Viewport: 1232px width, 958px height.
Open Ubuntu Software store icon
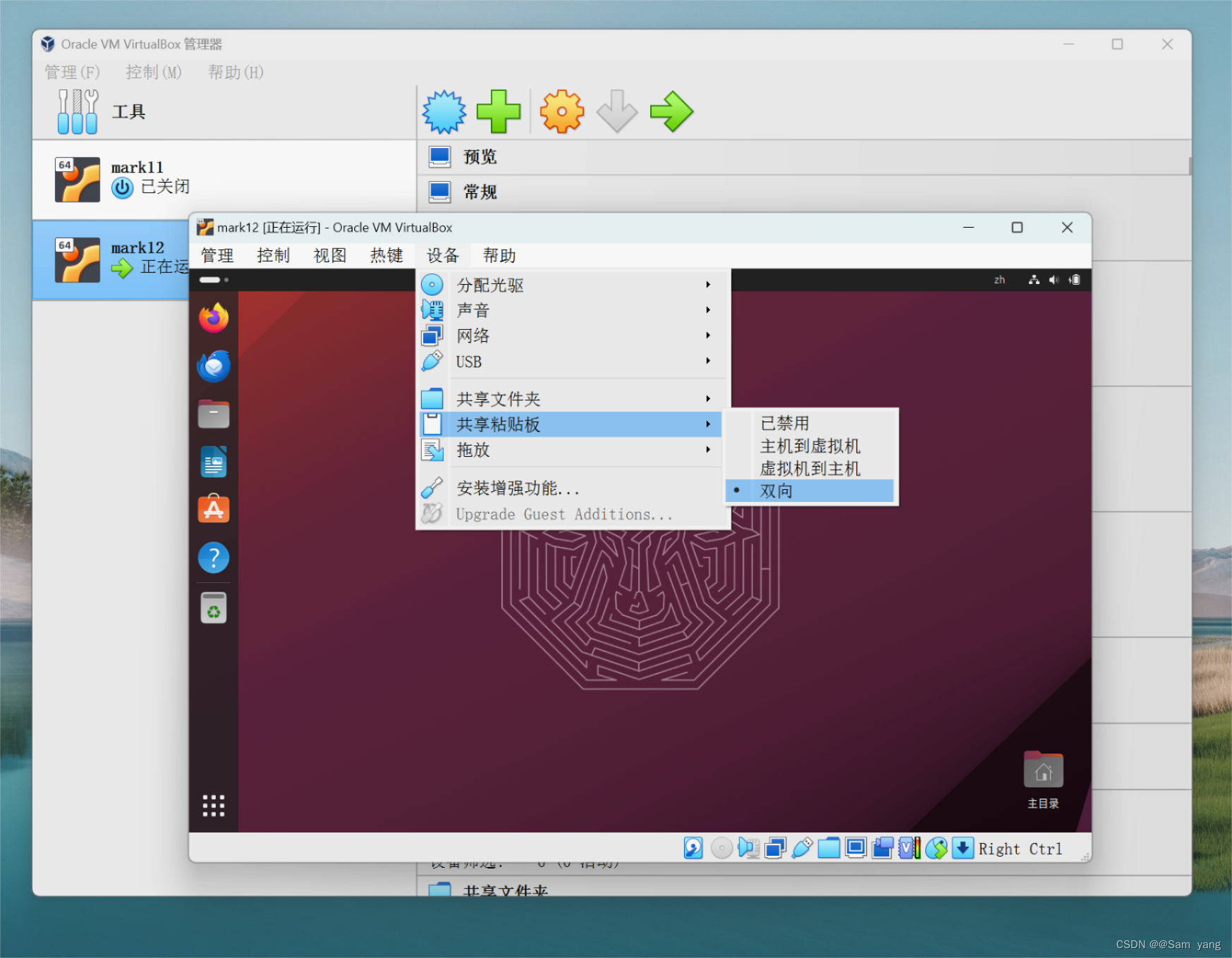pyautogui.click(x=214, y=509)
